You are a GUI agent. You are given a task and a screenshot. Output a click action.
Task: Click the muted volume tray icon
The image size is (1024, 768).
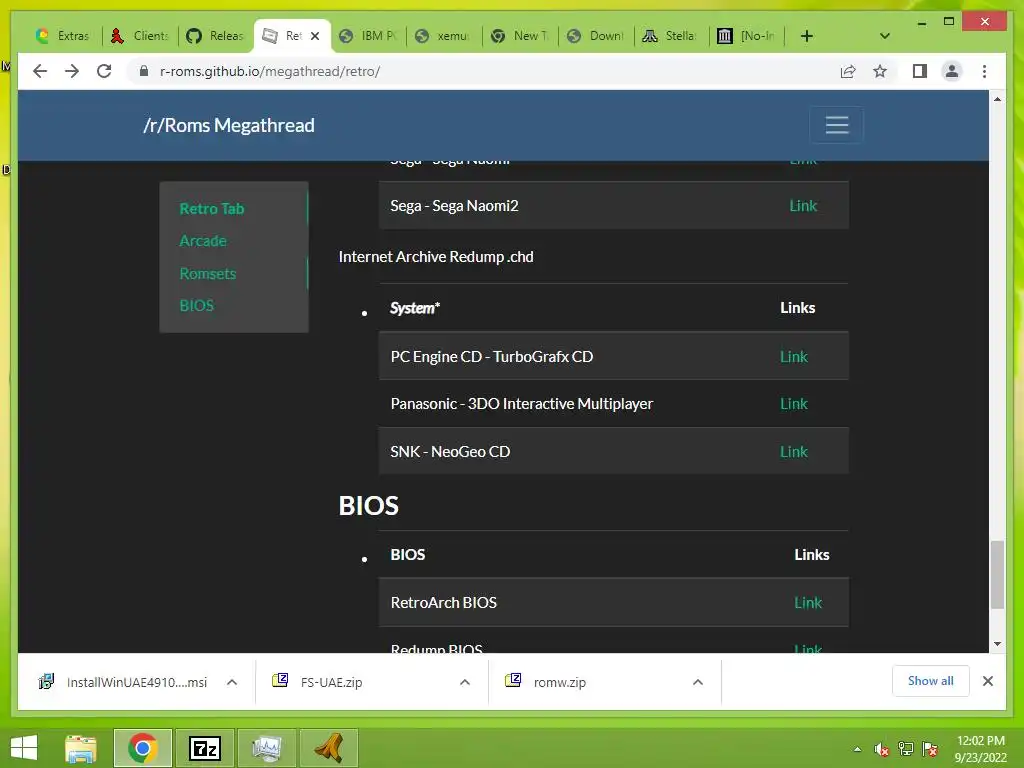click(882, 749)
